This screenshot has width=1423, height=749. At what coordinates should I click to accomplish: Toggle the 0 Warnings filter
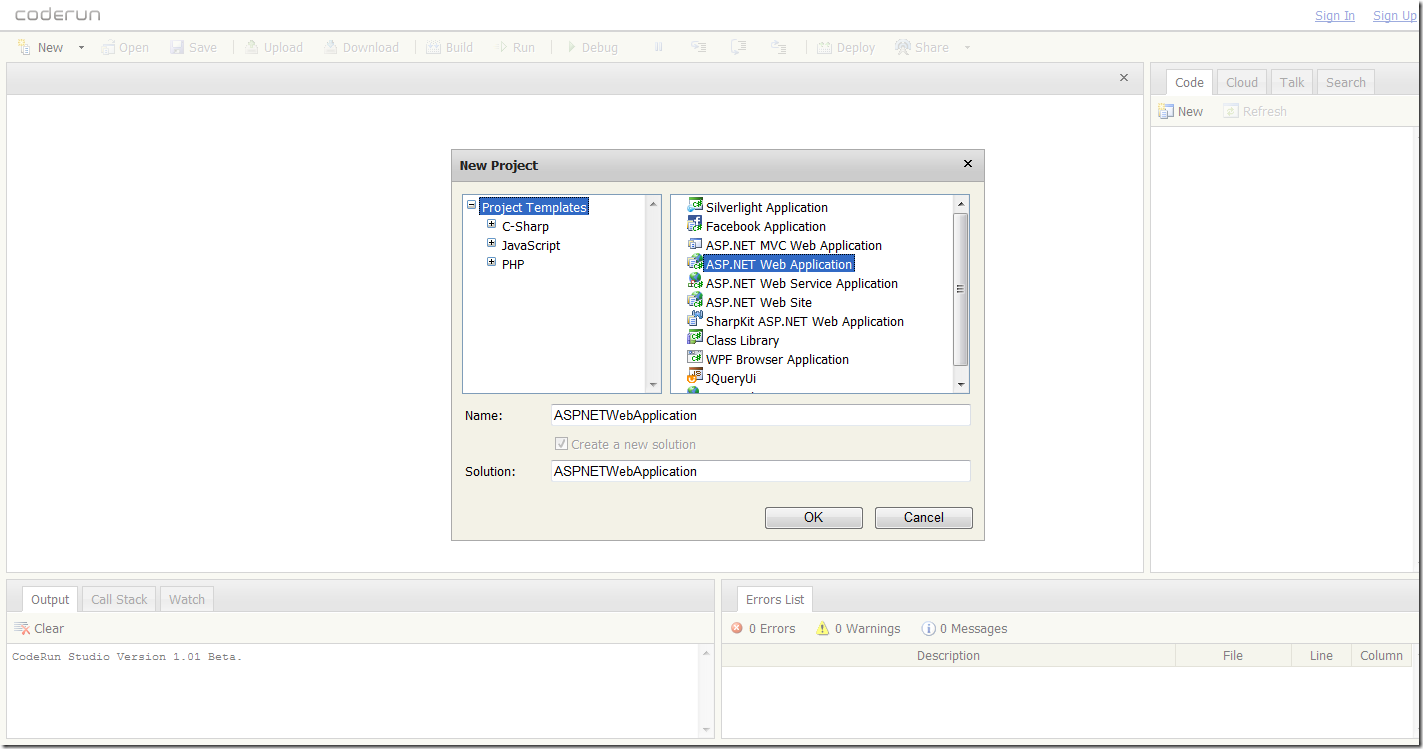[x=858, y=628]
